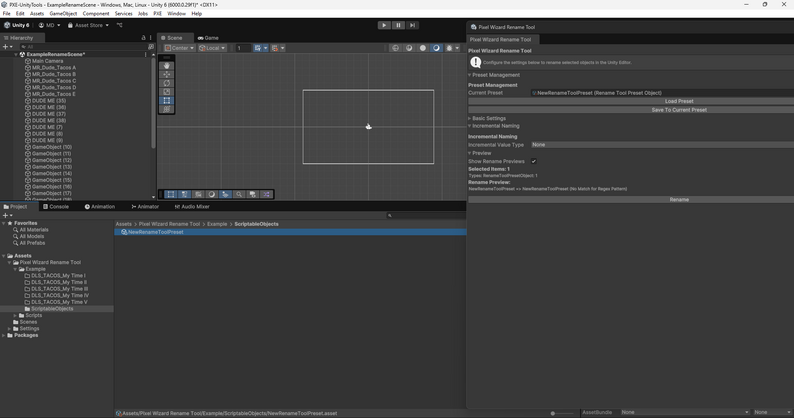This screenshot has height=418, width=794.
Task: Select the Hand view tool
Action: 167,66
